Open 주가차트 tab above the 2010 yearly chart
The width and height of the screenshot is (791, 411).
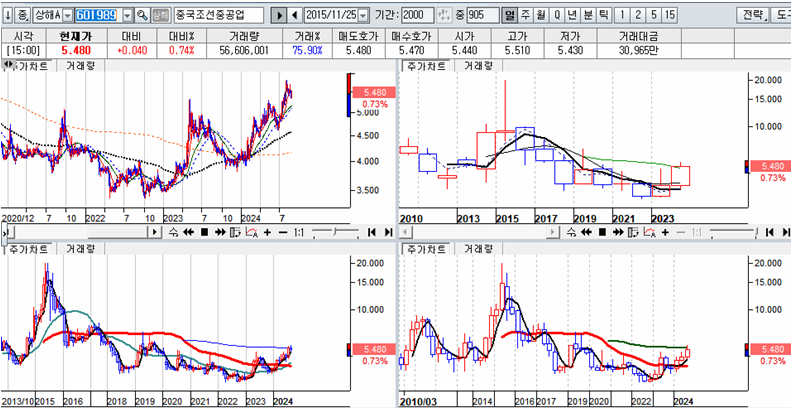pos(427,66)
